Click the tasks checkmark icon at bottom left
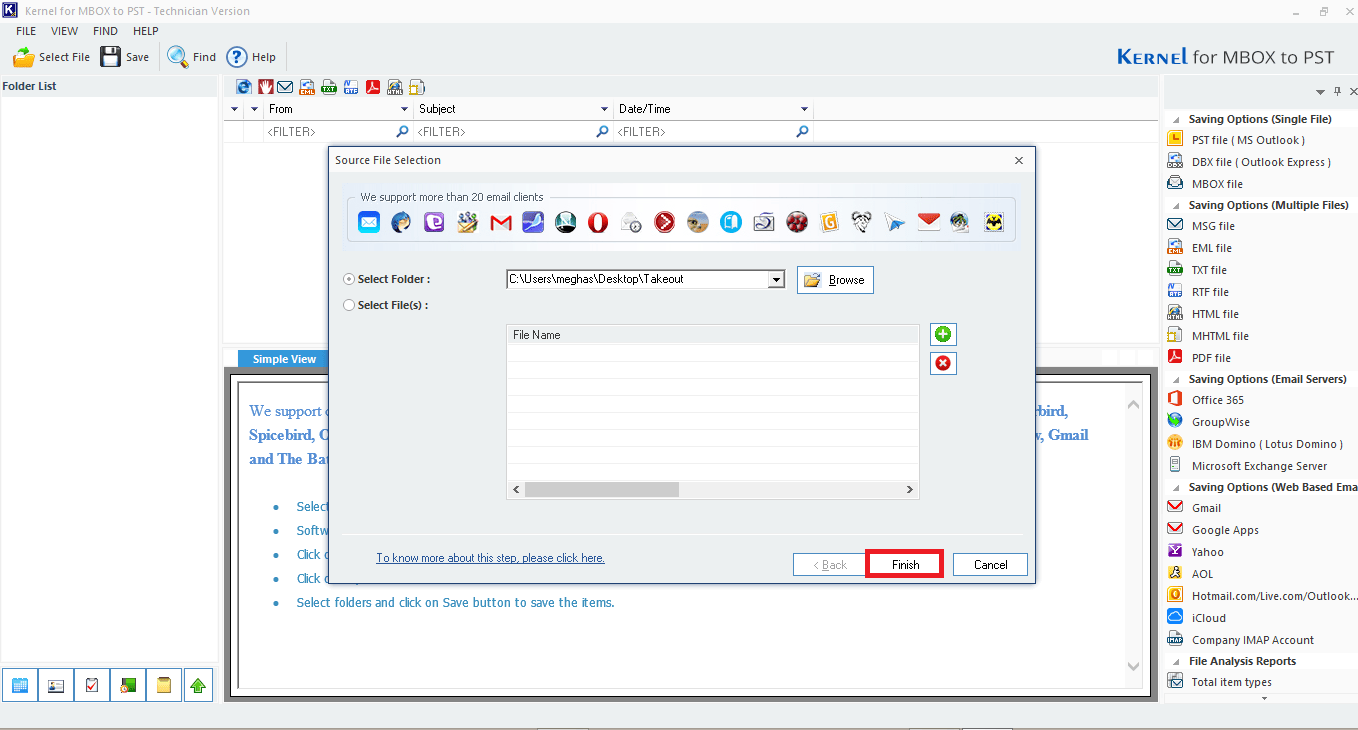 [x=91, y=685]
